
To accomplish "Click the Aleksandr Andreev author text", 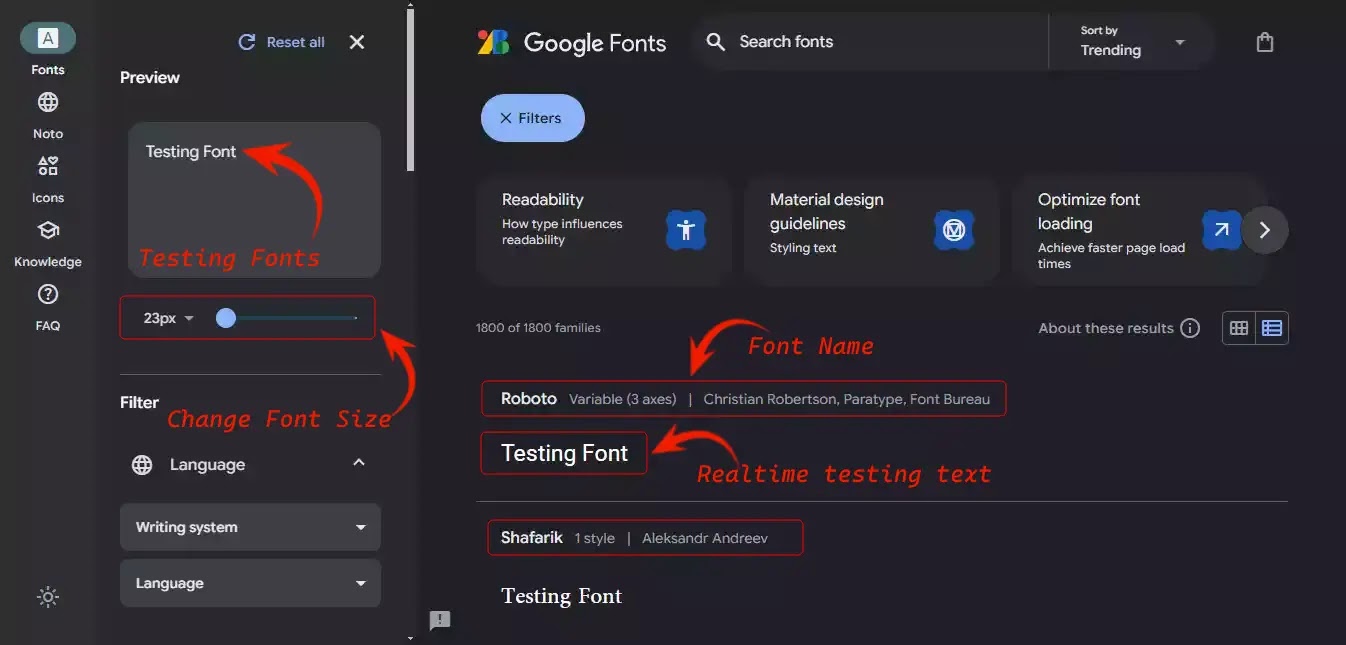I will (705, 538).
